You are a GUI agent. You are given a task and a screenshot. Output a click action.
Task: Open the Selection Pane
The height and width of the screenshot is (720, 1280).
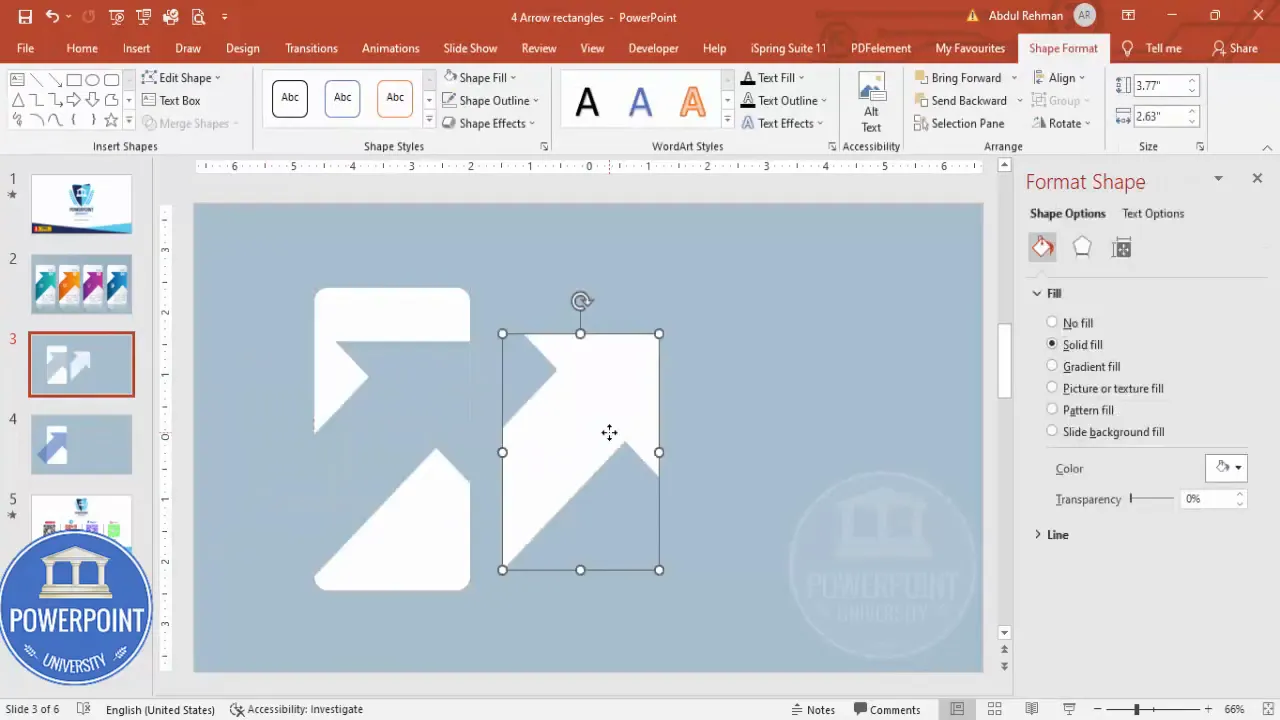point(959,123)
